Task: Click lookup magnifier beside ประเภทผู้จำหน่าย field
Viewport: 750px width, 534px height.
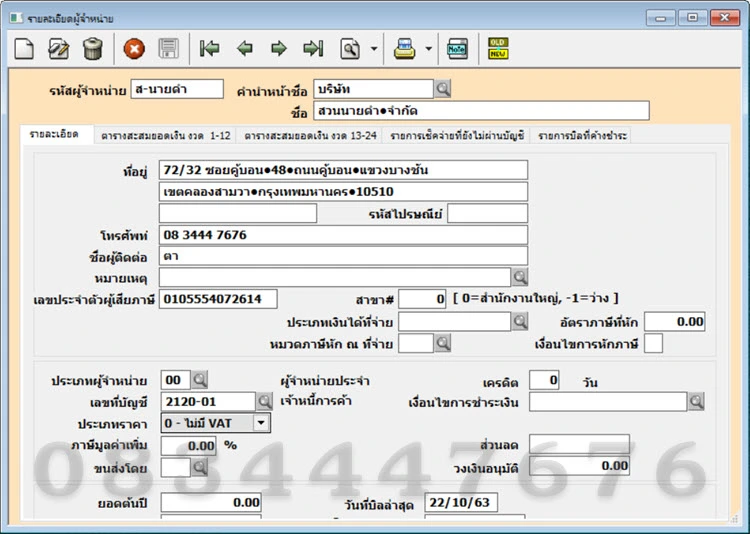Action: click(199, 380)
